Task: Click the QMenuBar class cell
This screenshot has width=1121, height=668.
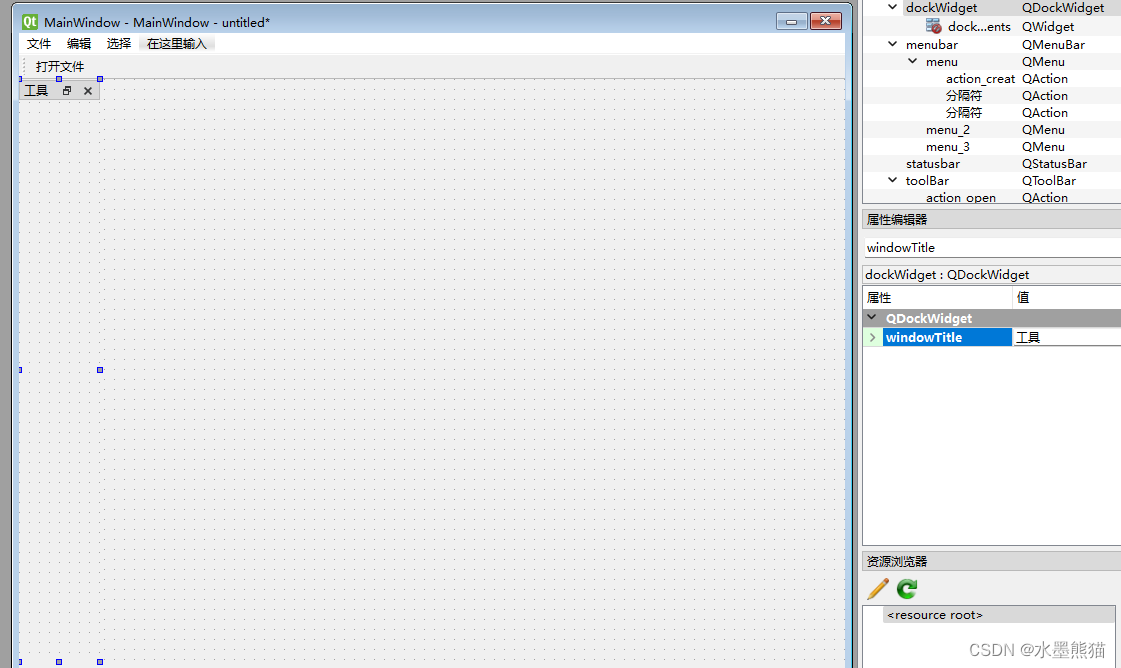Action: [x=1053, y=44]
